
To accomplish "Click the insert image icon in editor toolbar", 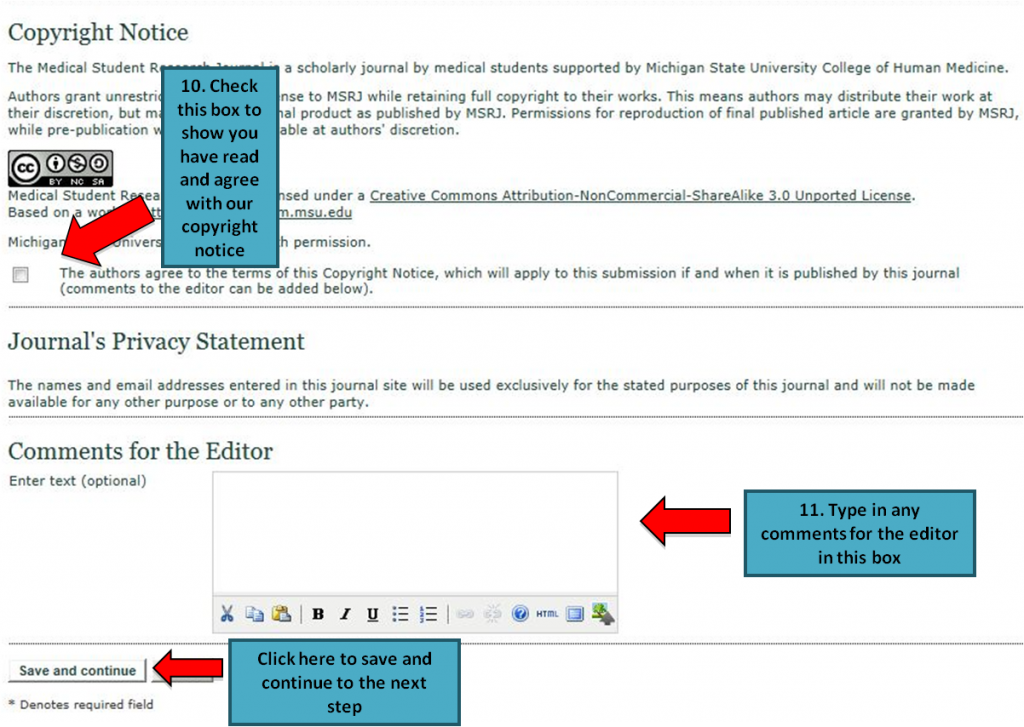I will (603, 613).
